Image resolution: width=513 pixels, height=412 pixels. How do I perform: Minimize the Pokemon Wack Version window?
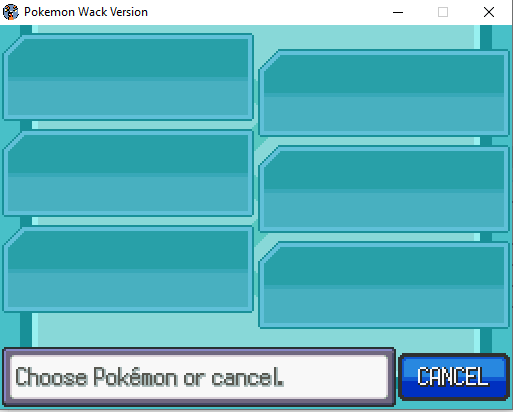(x=398, y=12)
